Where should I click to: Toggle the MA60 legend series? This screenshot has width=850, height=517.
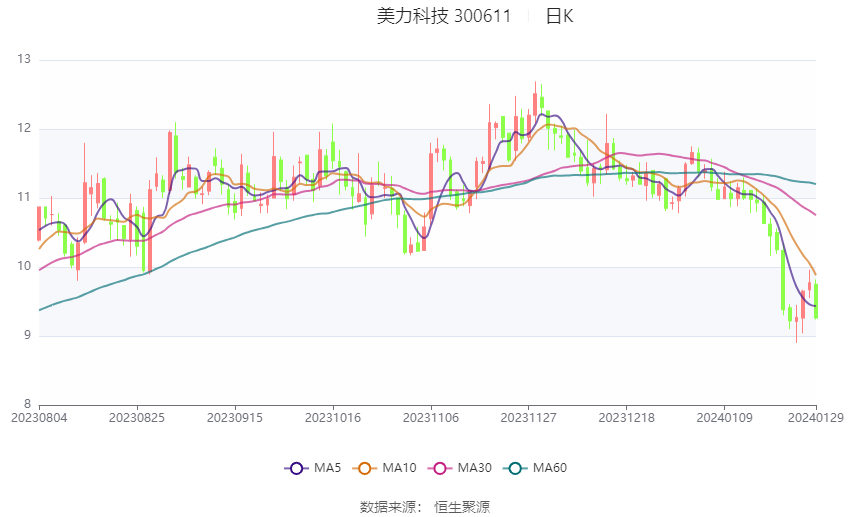coord(535,468)
